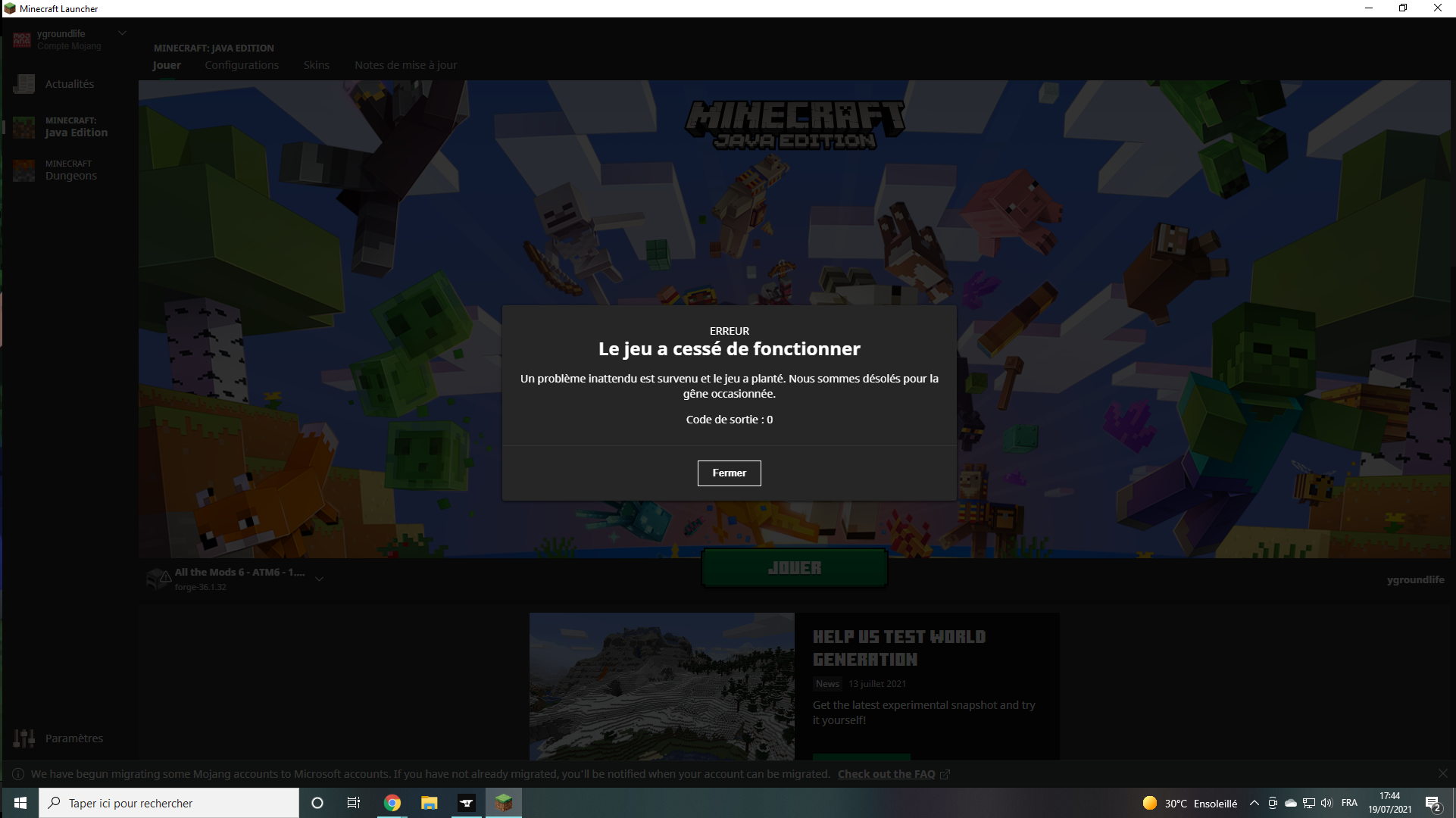Screen dimensions: 1456x818
Task: Open the Windows Start menu
Action: 20,803
